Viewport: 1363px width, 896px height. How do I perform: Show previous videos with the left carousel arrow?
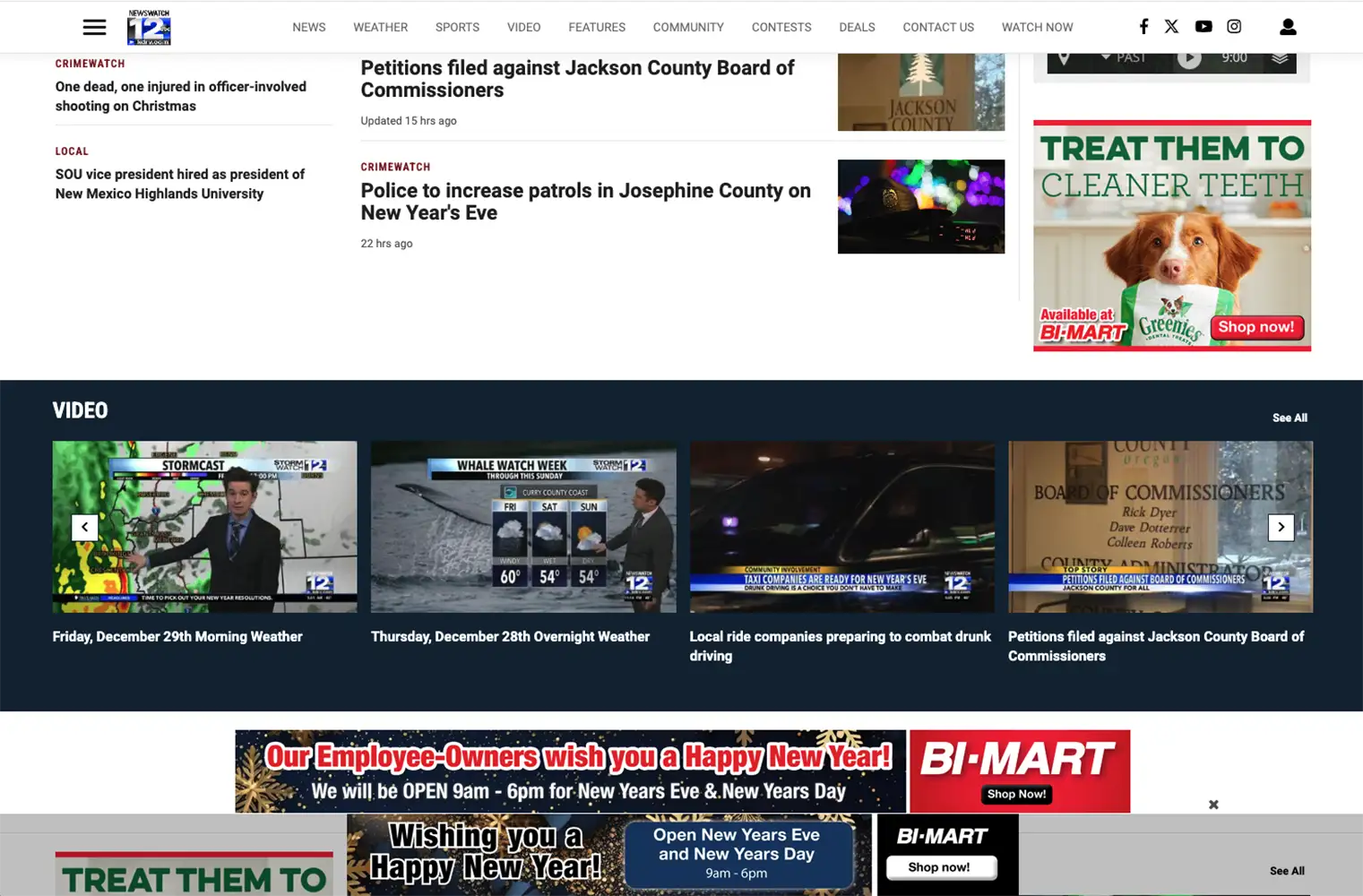[x=84, y=527]
